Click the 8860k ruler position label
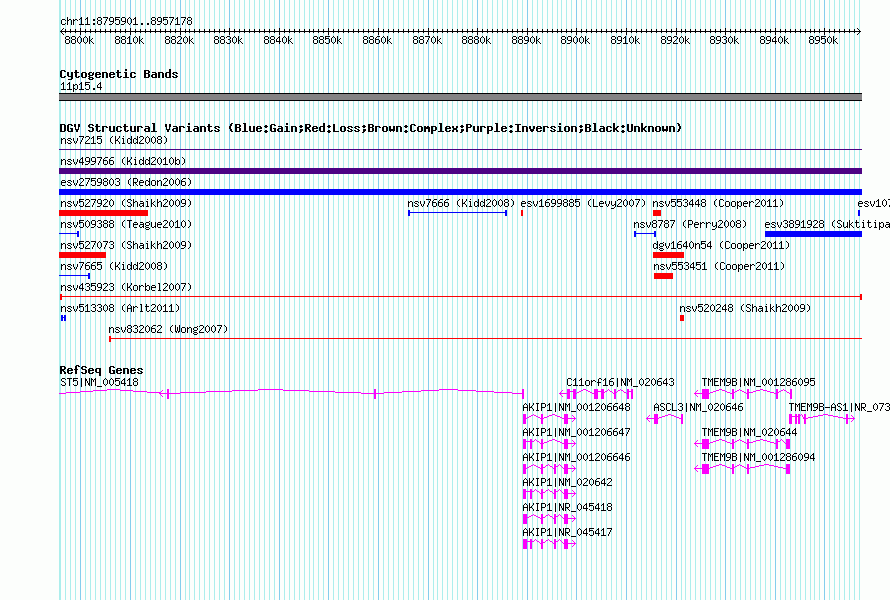The height and width of the screenshot is (600, 890). coord(377,40)
